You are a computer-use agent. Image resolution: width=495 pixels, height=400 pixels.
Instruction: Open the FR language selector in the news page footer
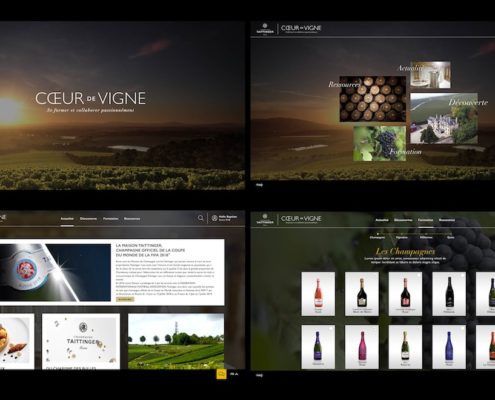click(x=234, y=374)
